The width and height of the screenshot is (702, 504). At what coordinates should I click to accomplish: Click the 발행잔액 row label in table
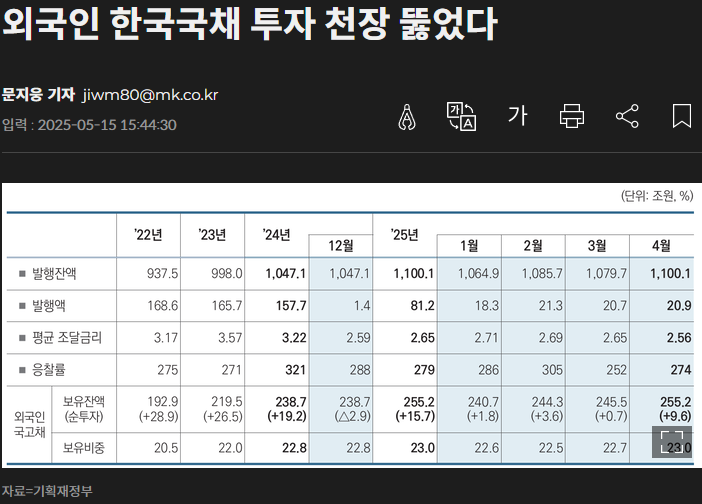tap(61, 273)
